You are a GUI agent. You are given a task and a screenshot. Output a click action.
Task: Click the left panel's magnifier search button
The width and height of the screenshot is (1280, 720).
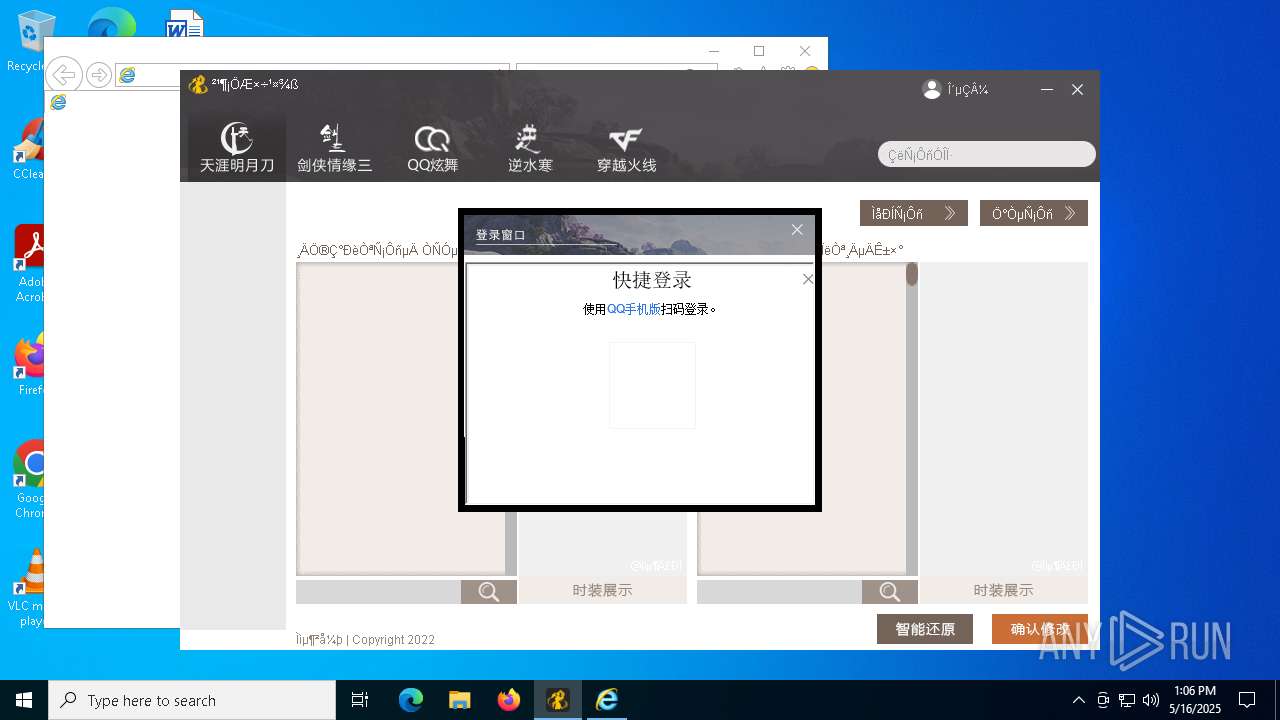pos(489,592)
